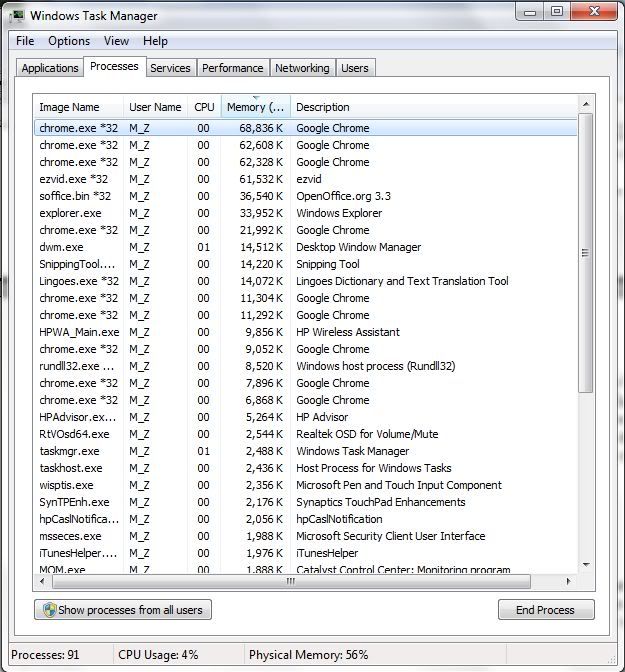Screen dimensions: 625x672
Task: Open the Options menu
Action: coord(69,41)
